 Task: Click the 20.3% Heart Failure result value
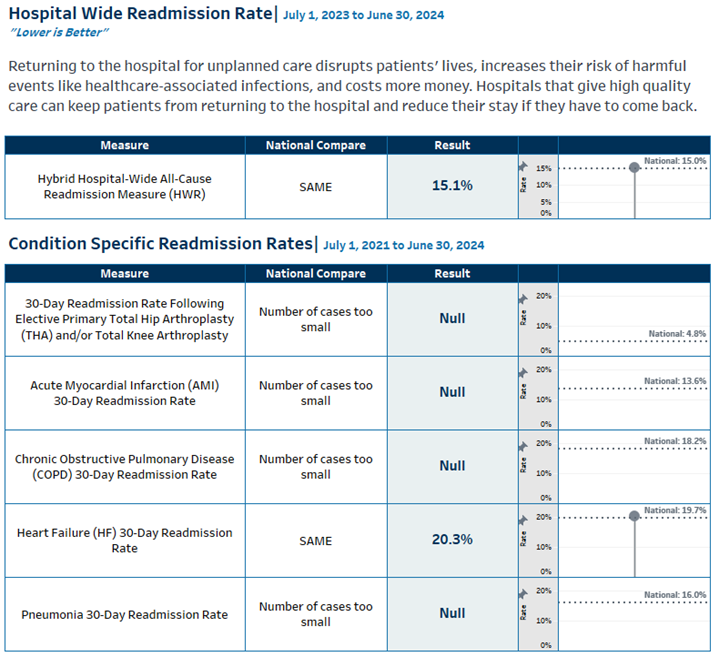click(x=452, y=540)
